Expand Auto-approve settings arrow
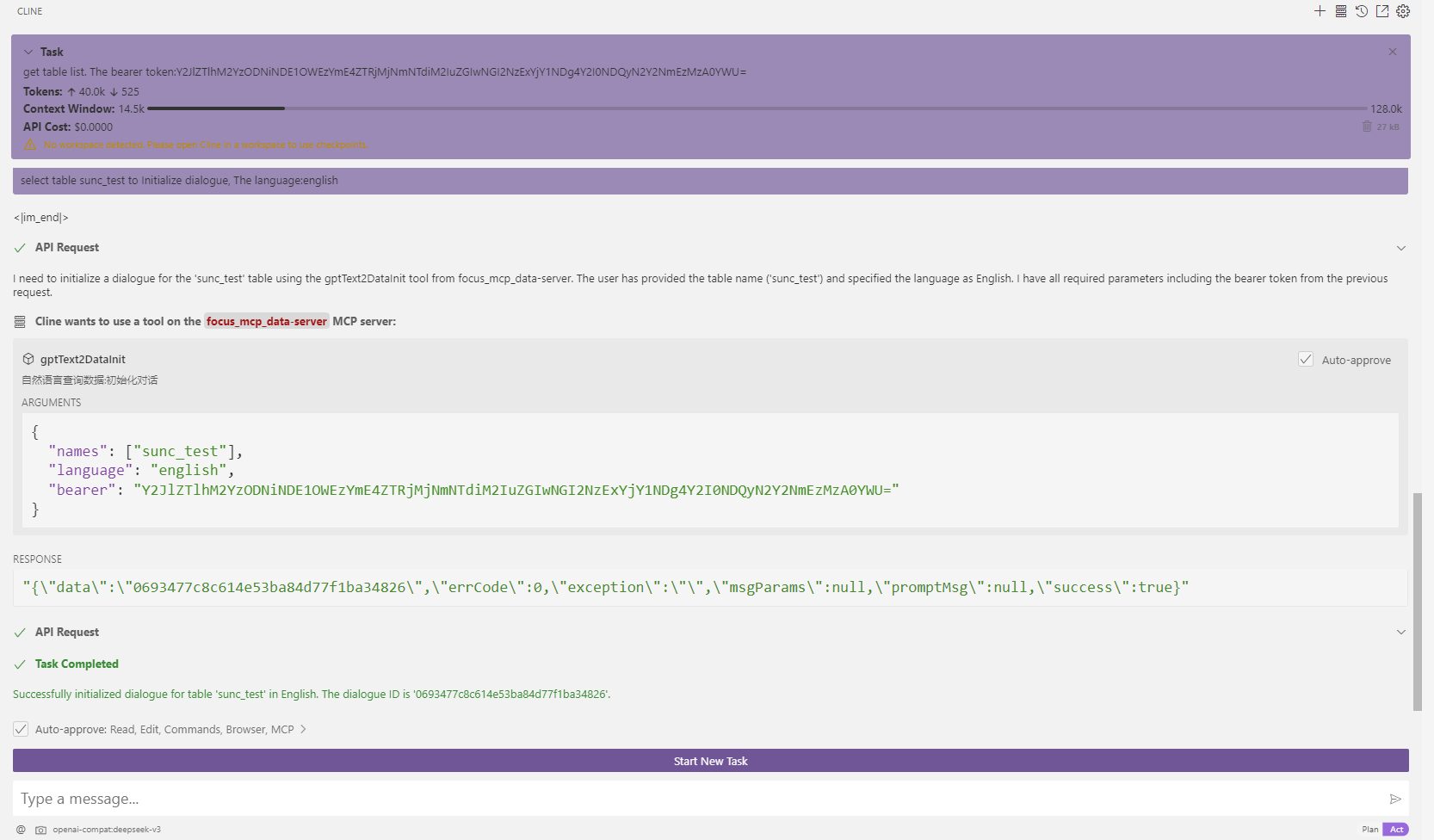The image size is (1434, 840). pyautogui.click(x=303, y=729)
